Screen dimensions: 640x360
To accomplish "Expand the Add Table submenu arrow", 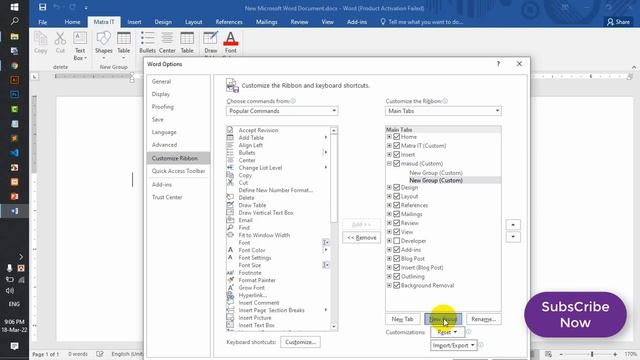I will [x=326, y=138].
